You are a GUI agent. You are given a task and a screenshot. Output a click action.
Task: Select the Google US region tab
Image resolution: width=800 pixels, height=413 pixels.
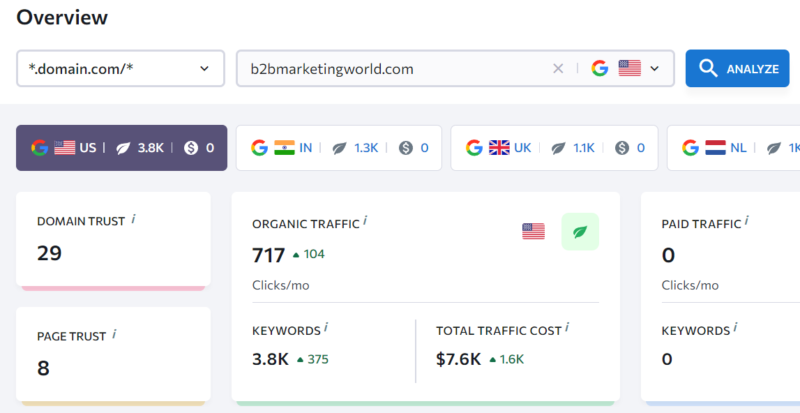coord(121,148)
